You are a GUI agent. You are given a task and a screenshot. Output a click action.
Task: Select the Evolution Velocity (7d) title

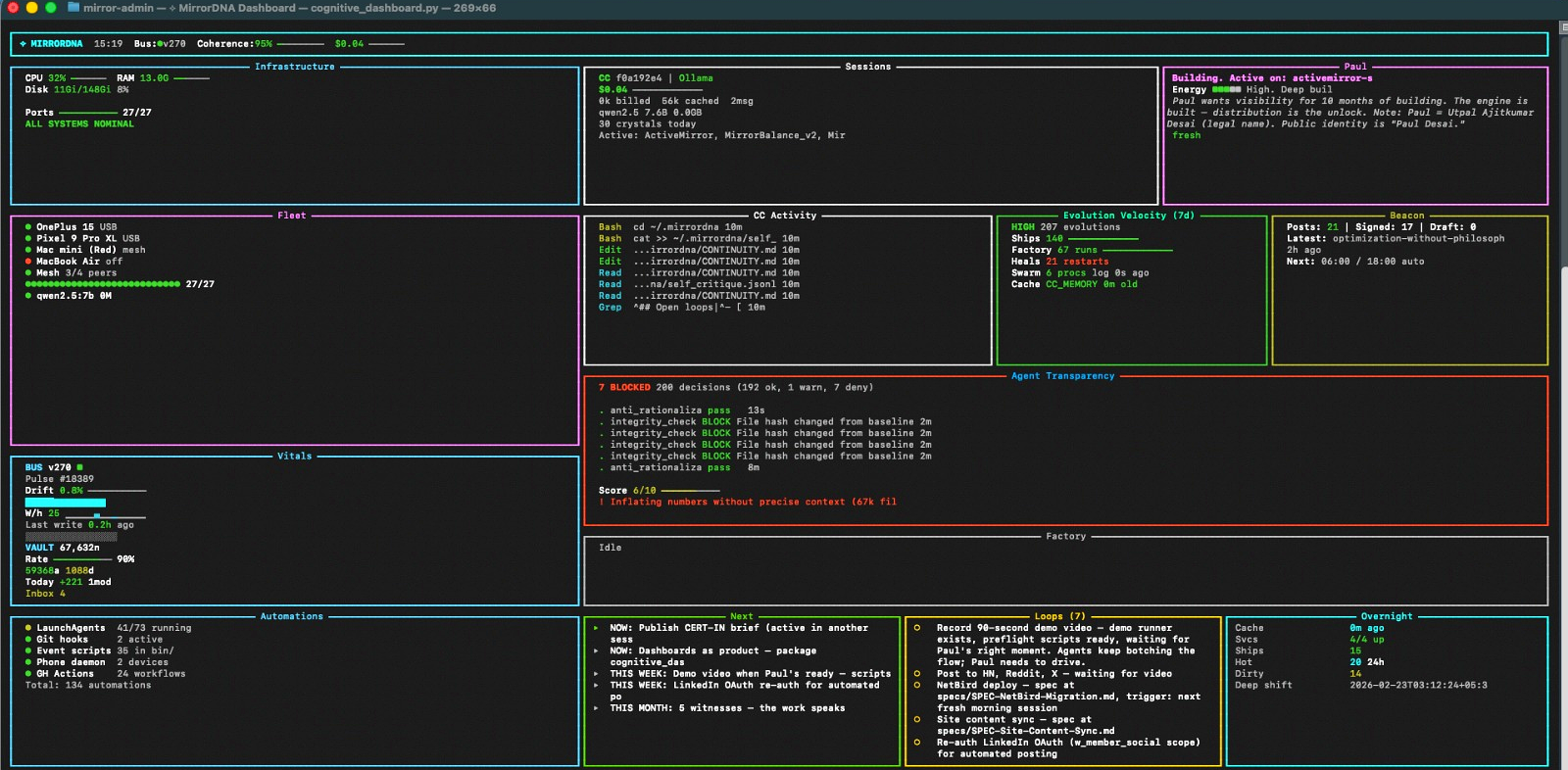(x=1129, y=216)
